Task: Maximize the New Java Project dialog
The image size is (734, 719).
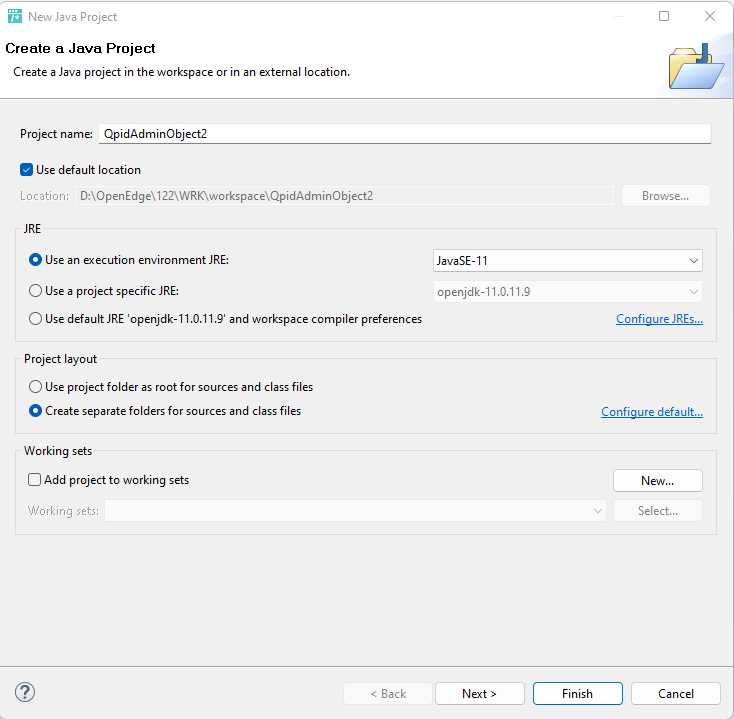Action: [664, 16]
